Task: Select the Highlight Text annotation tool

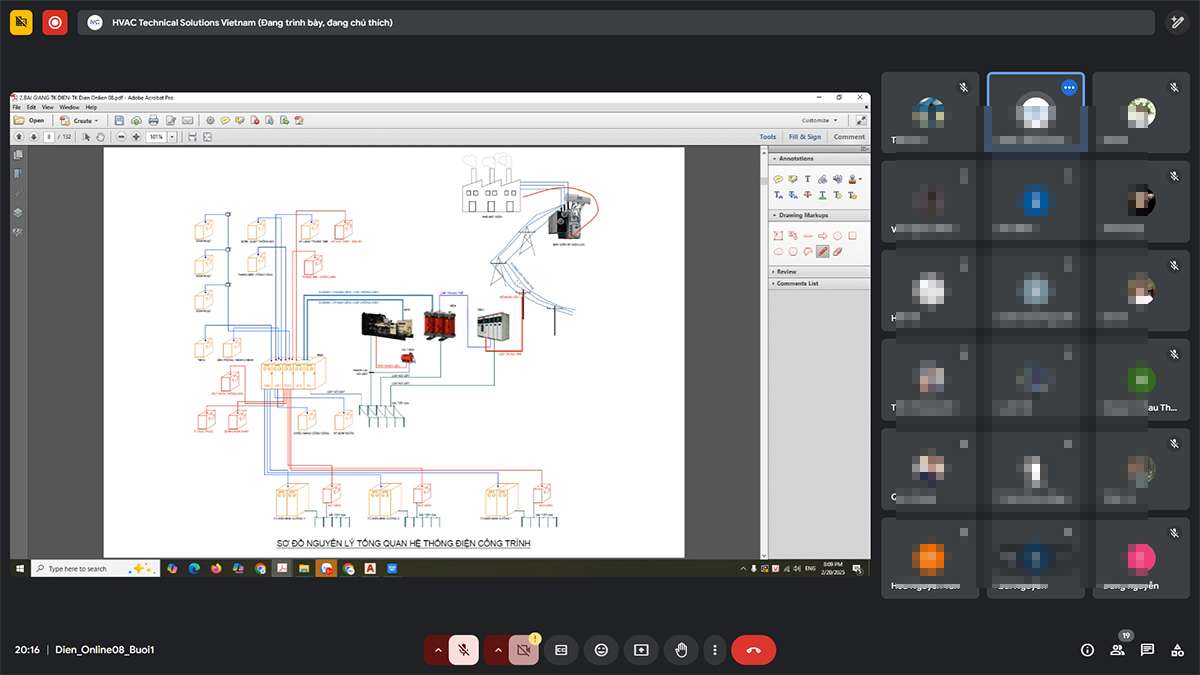Action: tap(793, 179)
